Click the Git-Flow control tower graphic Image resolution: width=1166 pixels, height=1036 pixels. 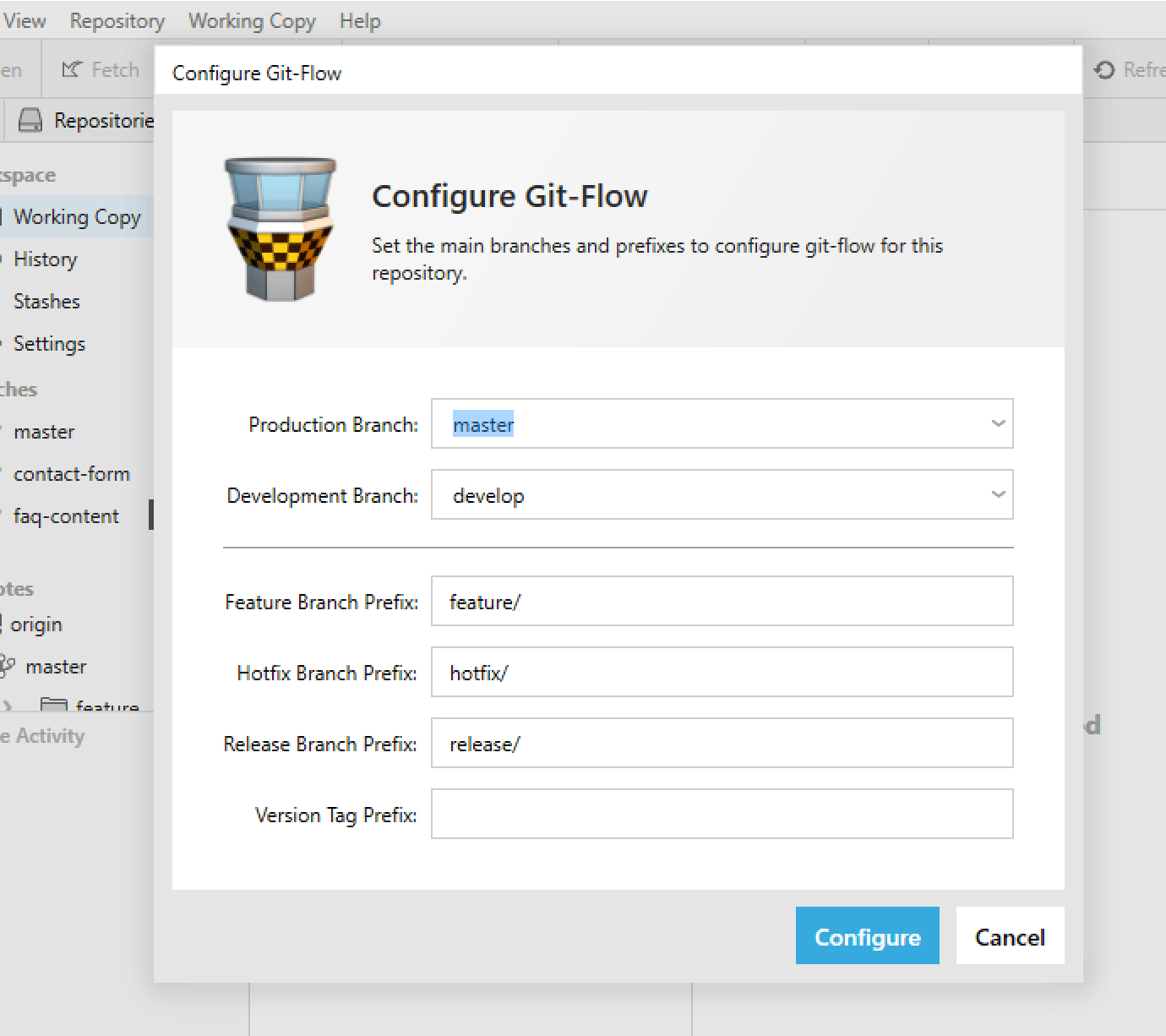tap(280, 230)
